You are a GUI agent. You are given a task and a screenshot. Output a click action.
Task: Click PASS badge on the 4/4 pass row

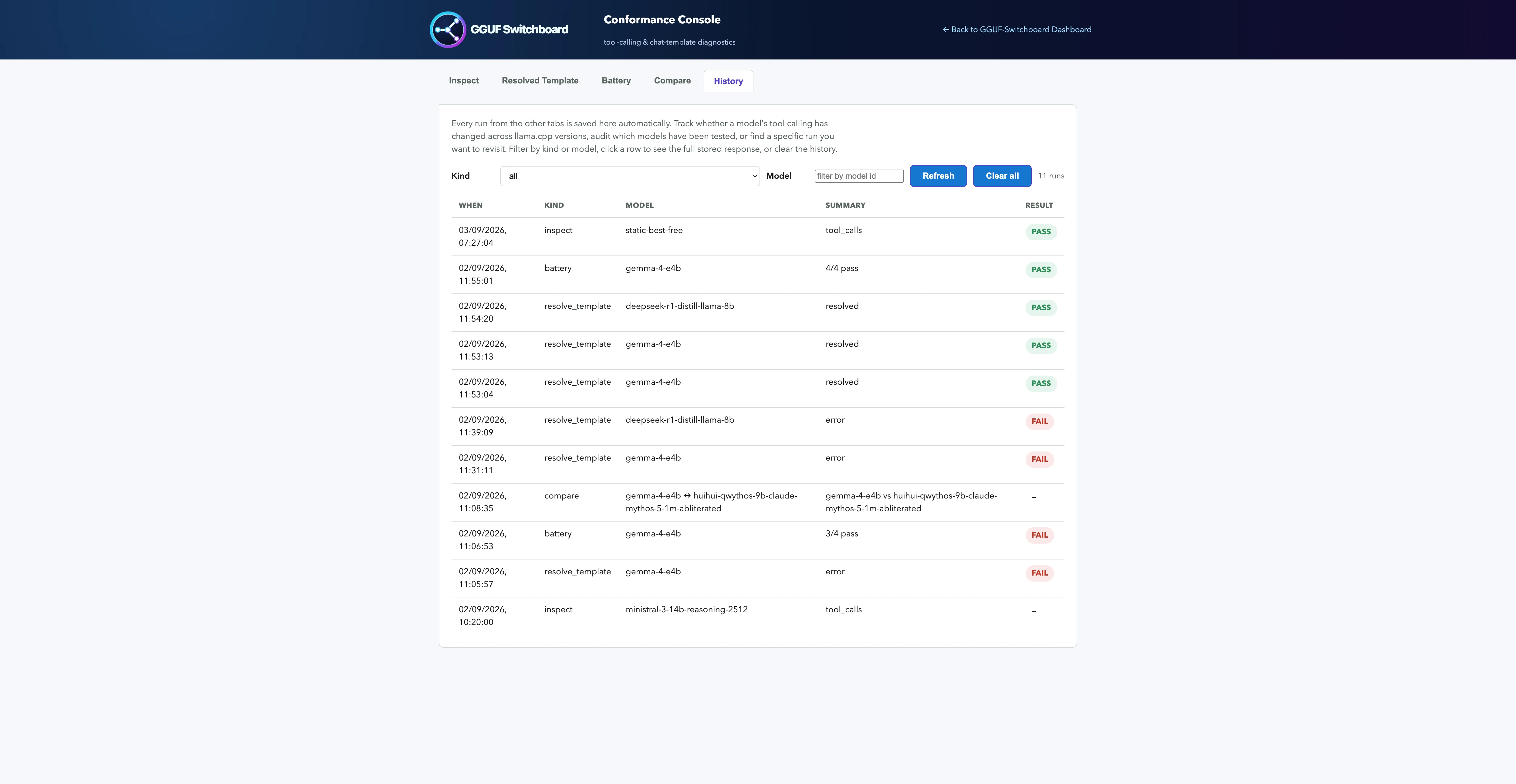click(1041, 269)
